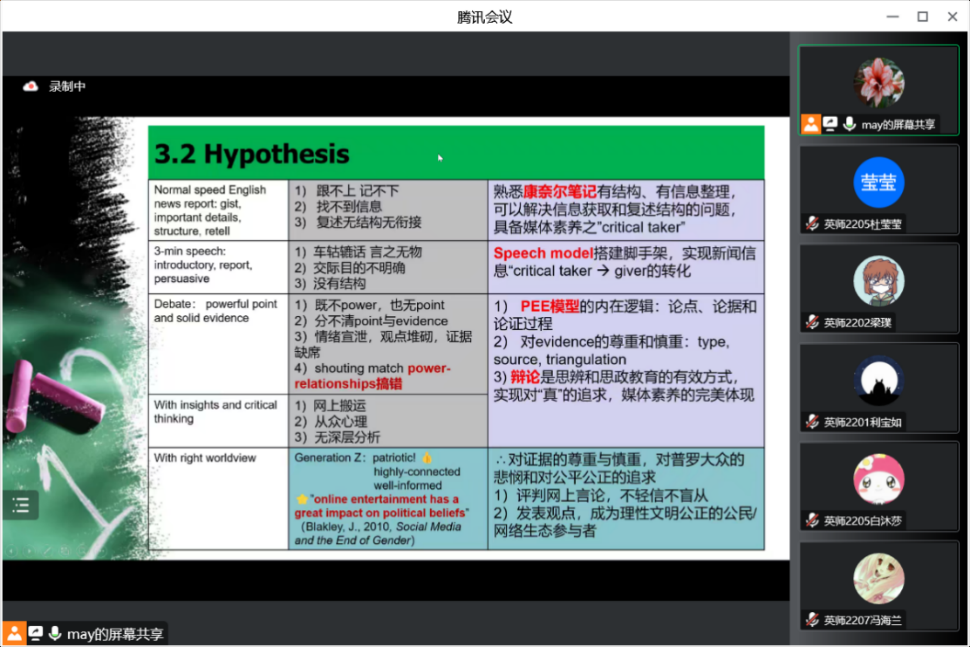Click the screen-share icon on may's video tile
The width and height of the screenshot is (971, 647).
click(x=830, y=124)
